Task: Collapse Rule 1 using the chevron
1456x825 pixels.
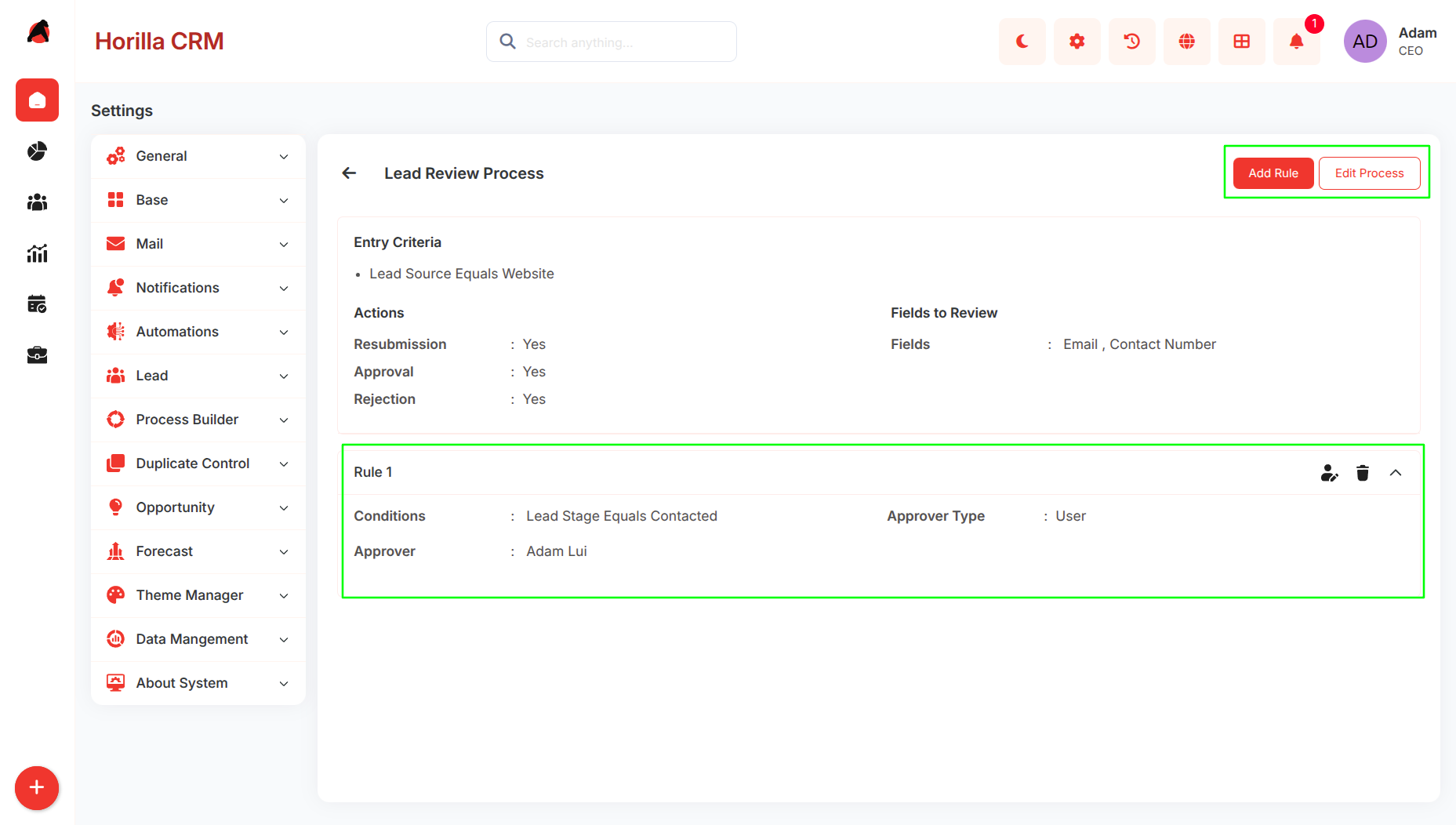Action: click(x=1396, y=473)
